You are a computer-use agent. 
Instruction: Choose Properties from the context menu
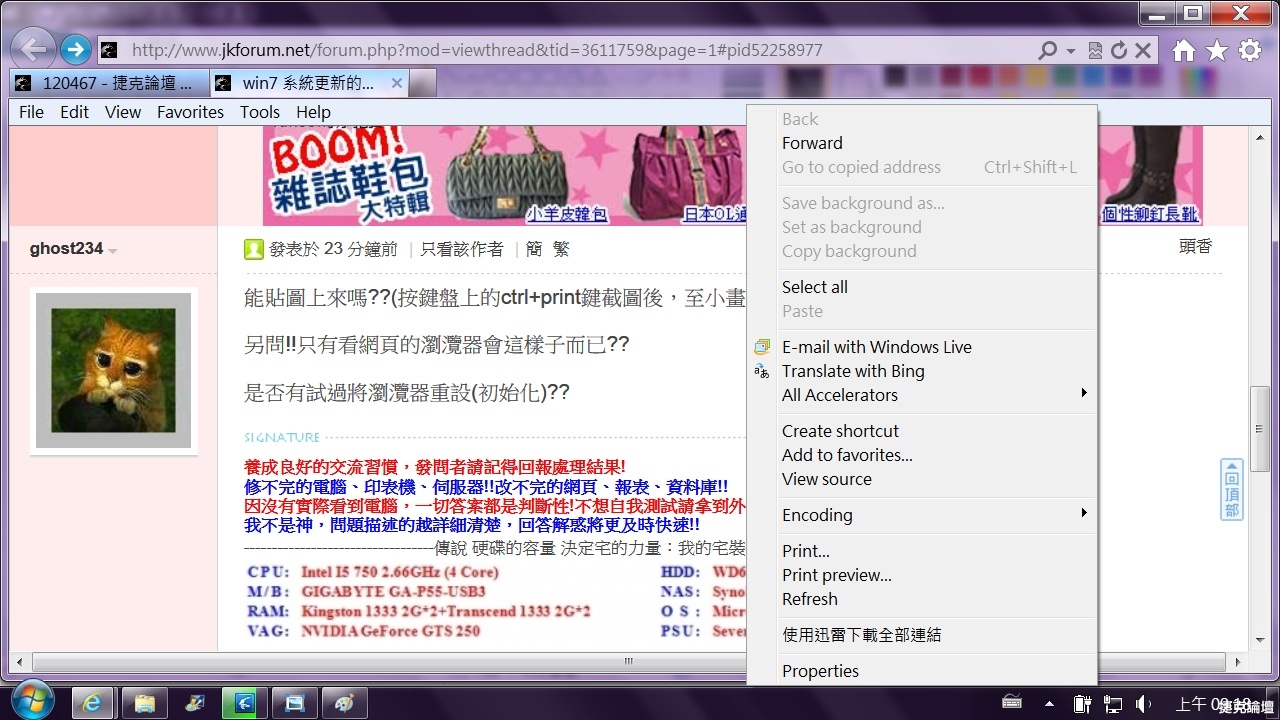click(x=820, y=671)
